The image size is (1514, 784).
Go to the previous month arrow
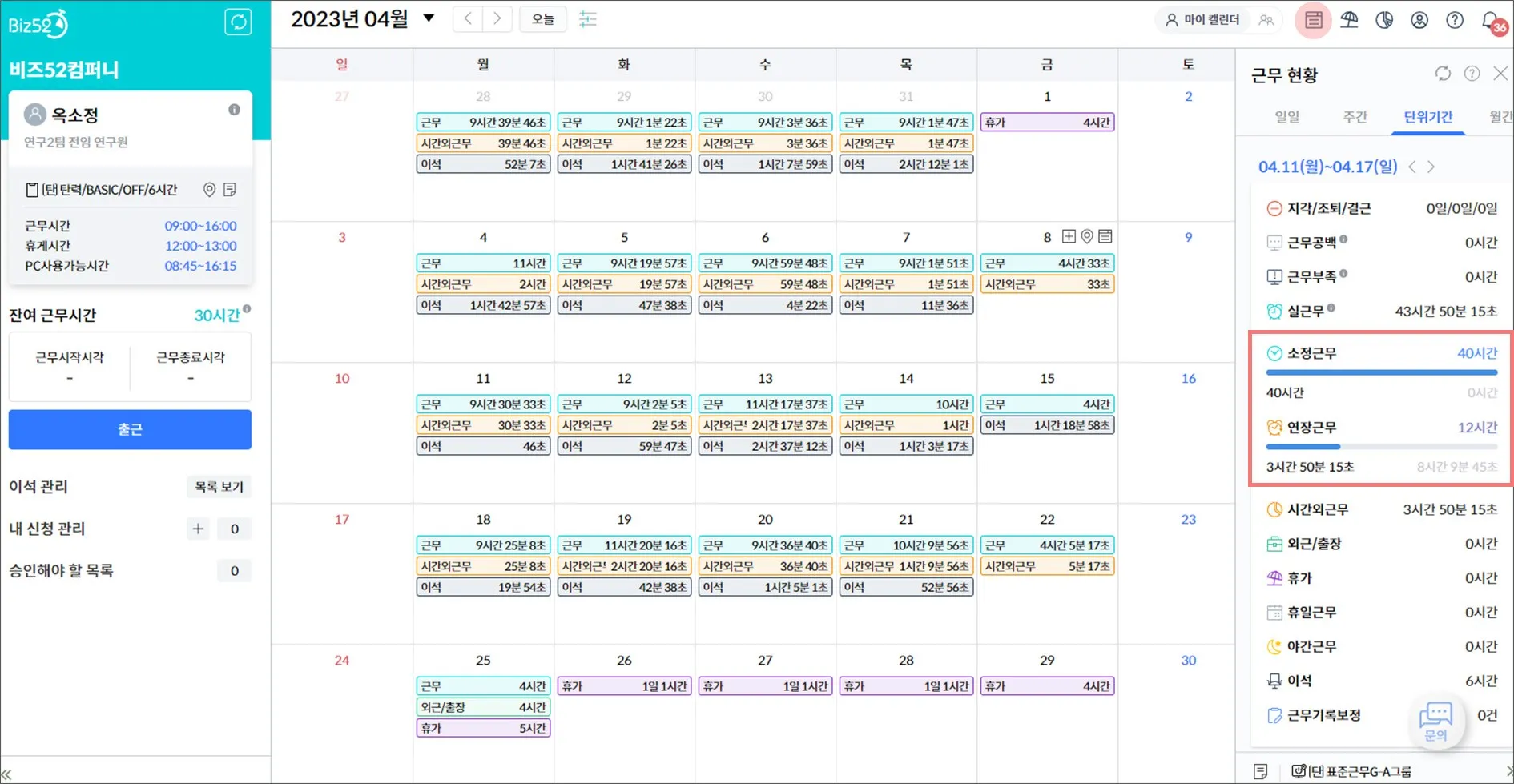coord(468,19)
